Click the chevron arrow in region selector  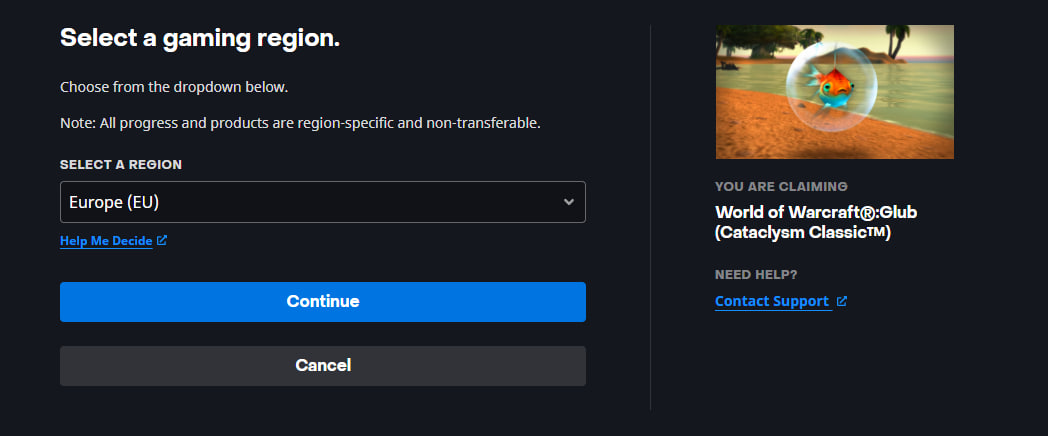(568, 202)
